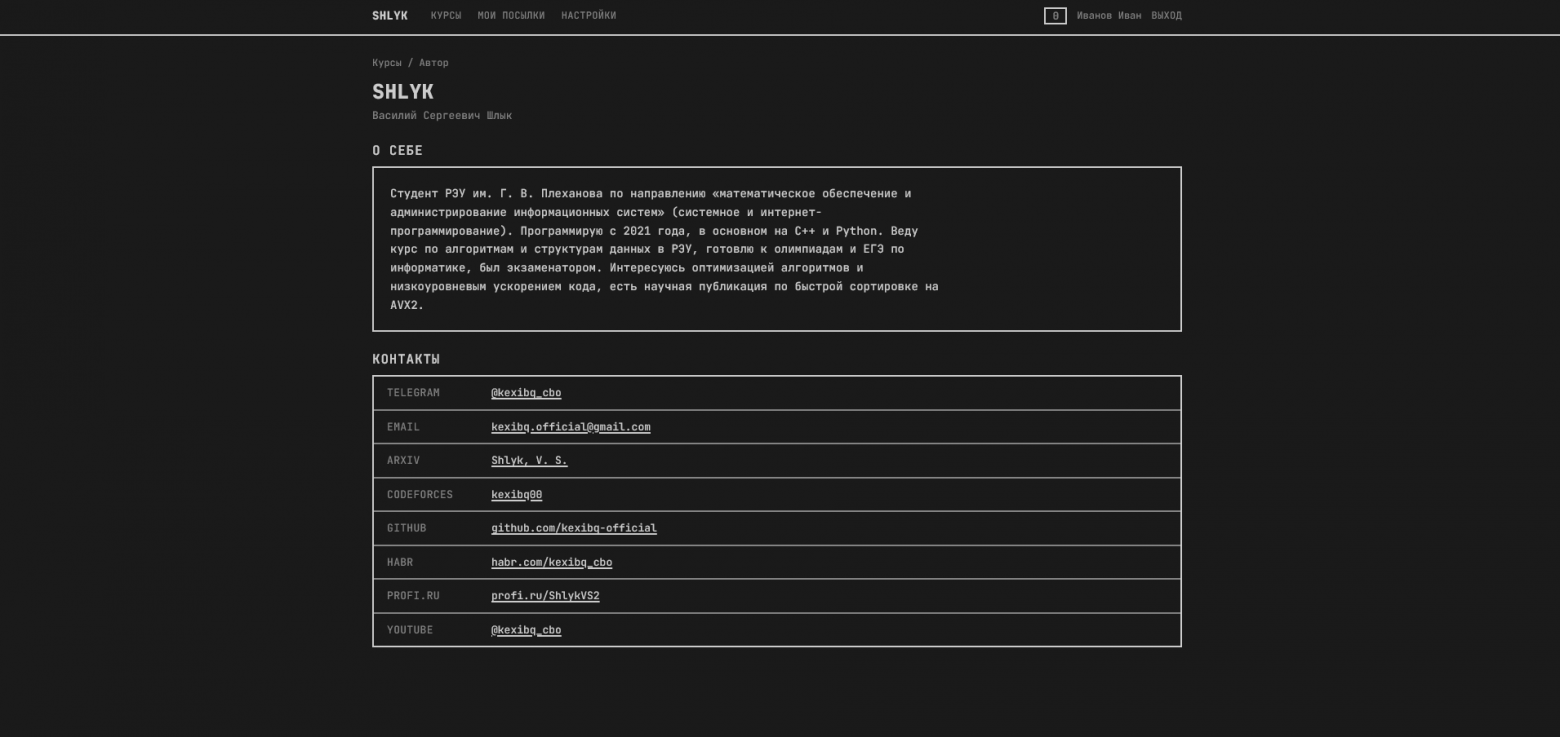Click the email kexibq.official@gmail.com
This screenshot has height=737, width=1560.
tap(571, 427)
